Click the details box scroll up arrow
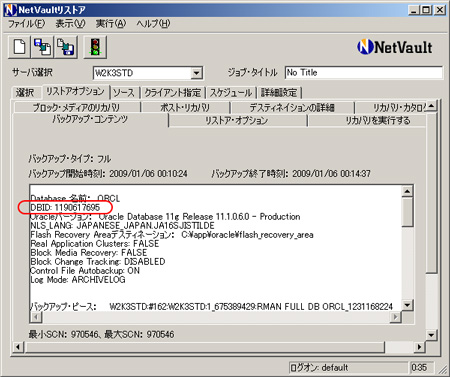The image size is (450, 377). [x=407, y=191]
